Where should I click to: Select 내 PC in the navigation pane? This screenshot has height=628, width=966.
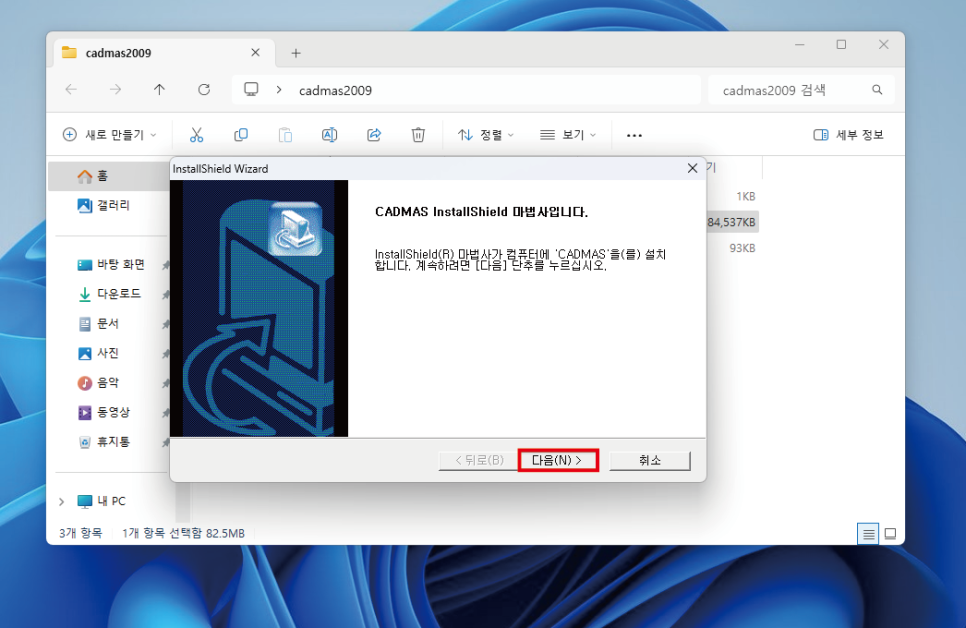pyautogui.click(x=102, y=501)
